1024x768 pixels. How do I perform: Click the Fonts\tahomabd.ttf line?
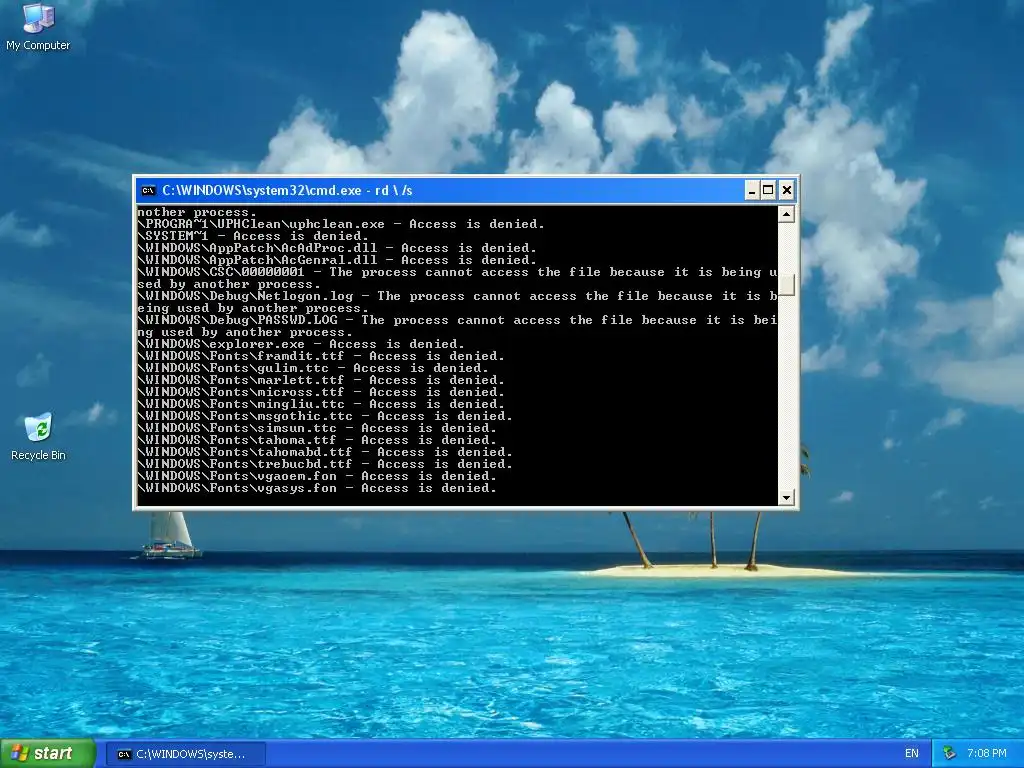[x=325, y=452]
